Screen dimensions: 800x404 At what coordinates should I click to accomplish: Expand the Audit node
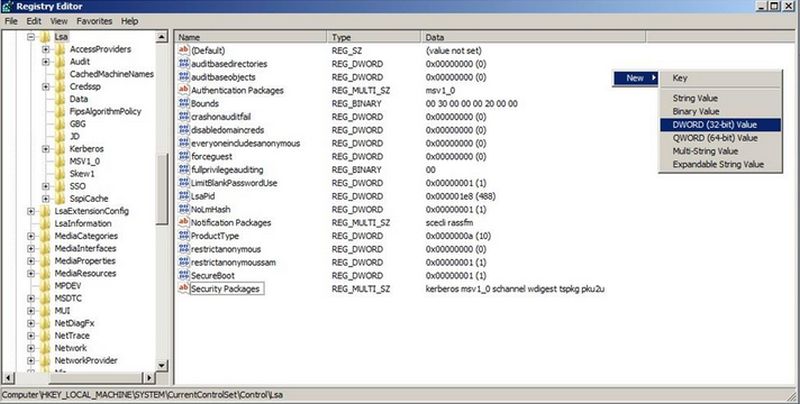click(46, 62)
